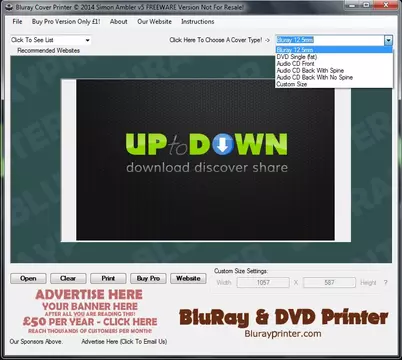Open the Buy Pro Version Only £1 menu

[66, 22]
